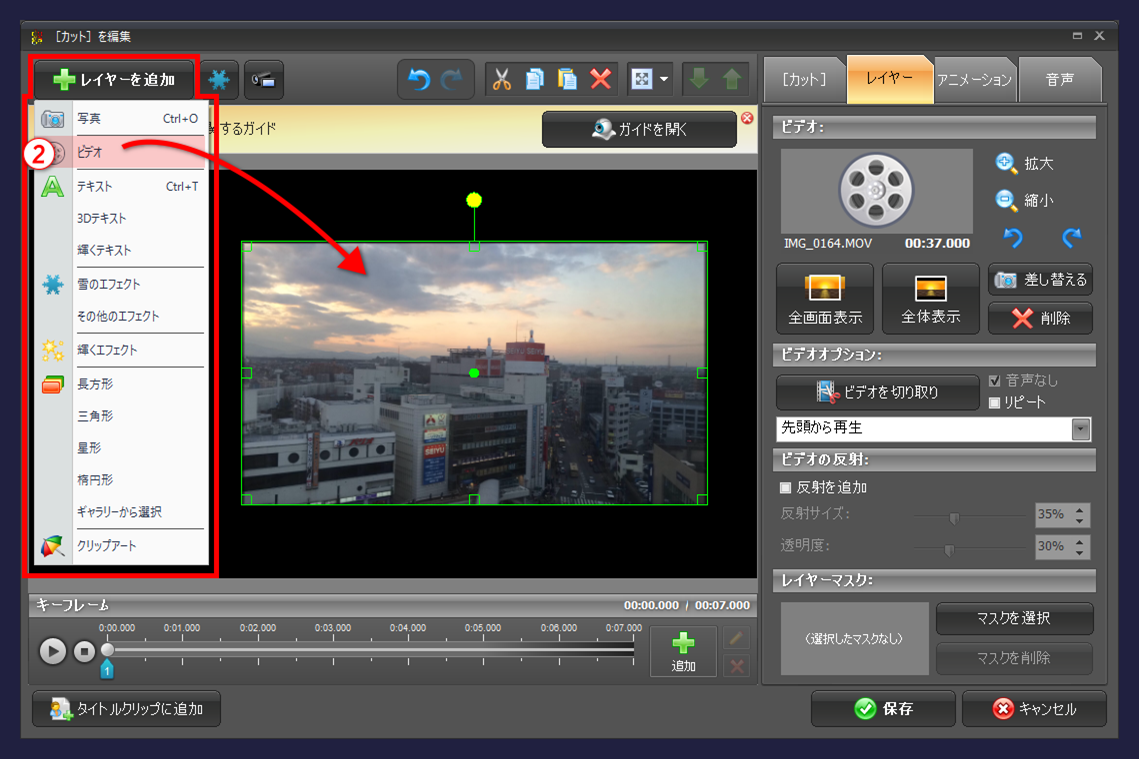Viewport: 1139px width, 759px height.
Task: Open the guide via ガイドを開く
Action: [638, 128]
